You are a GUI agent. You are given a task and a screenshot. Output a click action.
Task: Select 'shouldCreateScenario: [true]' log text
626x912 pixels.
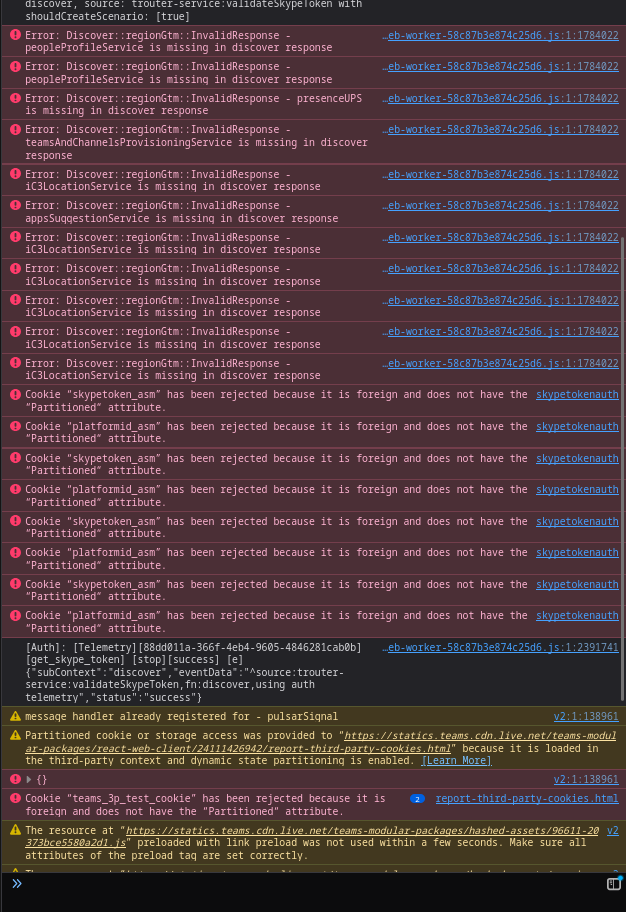[108, 16]
